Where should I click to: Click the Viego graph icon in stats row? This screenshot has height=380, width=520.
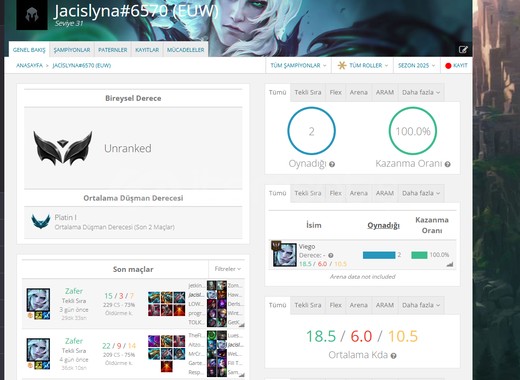click(x=450, y=264)
